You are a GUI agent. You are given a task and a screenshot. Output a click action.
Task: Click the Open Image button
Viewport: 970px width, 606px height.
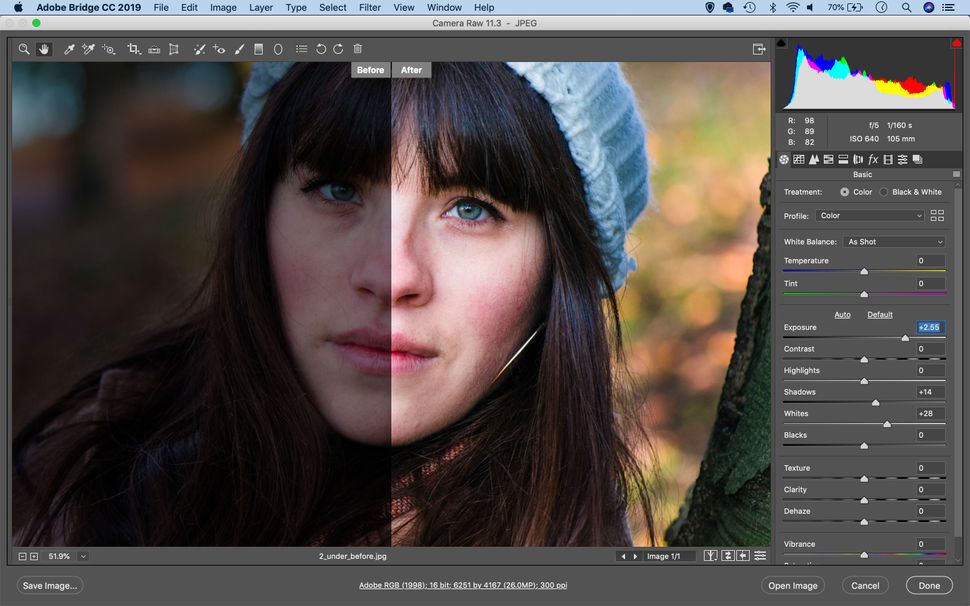click(x=793, y=585)
